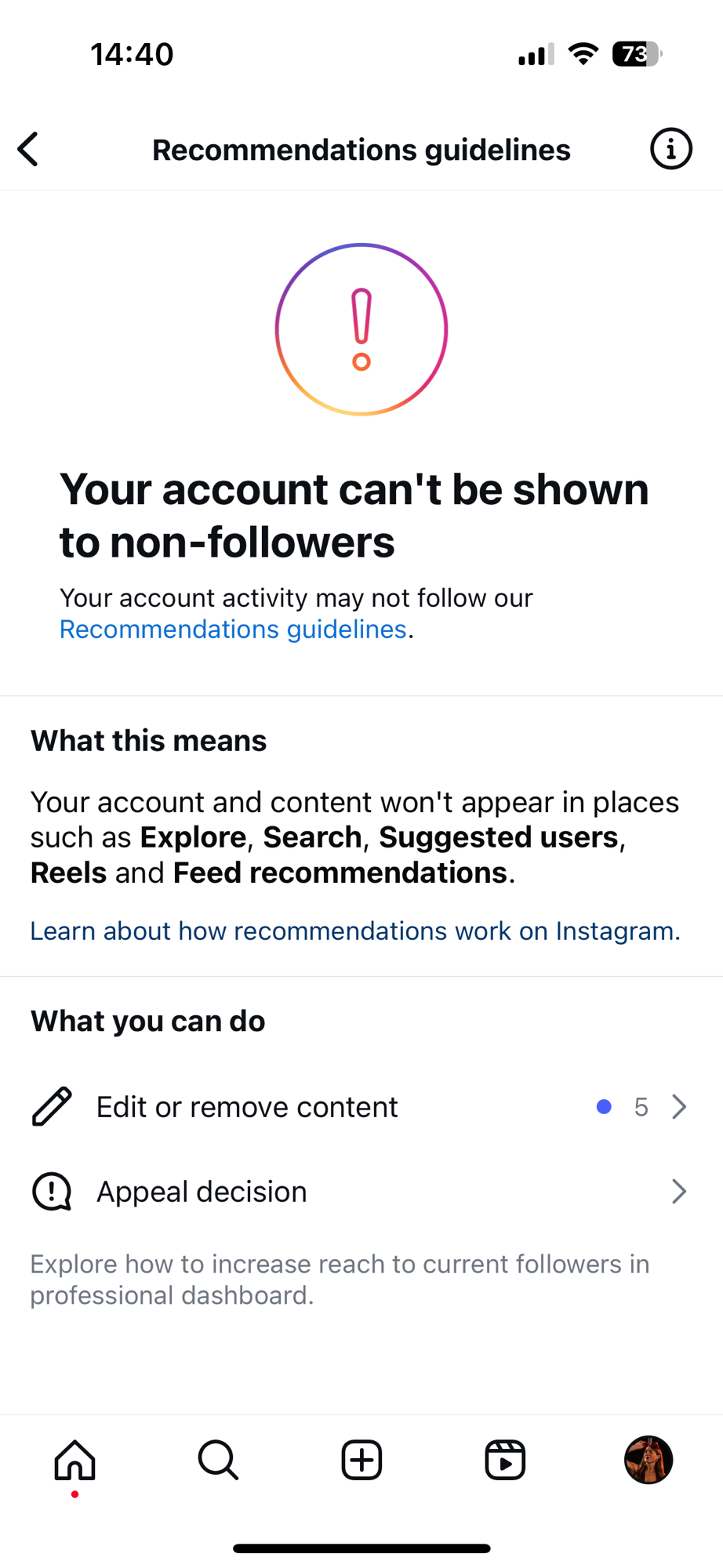The height and width of the screenshot is (1568, 723).
Task: Select the Edit or remove content option
Action: coord(247,1107)
